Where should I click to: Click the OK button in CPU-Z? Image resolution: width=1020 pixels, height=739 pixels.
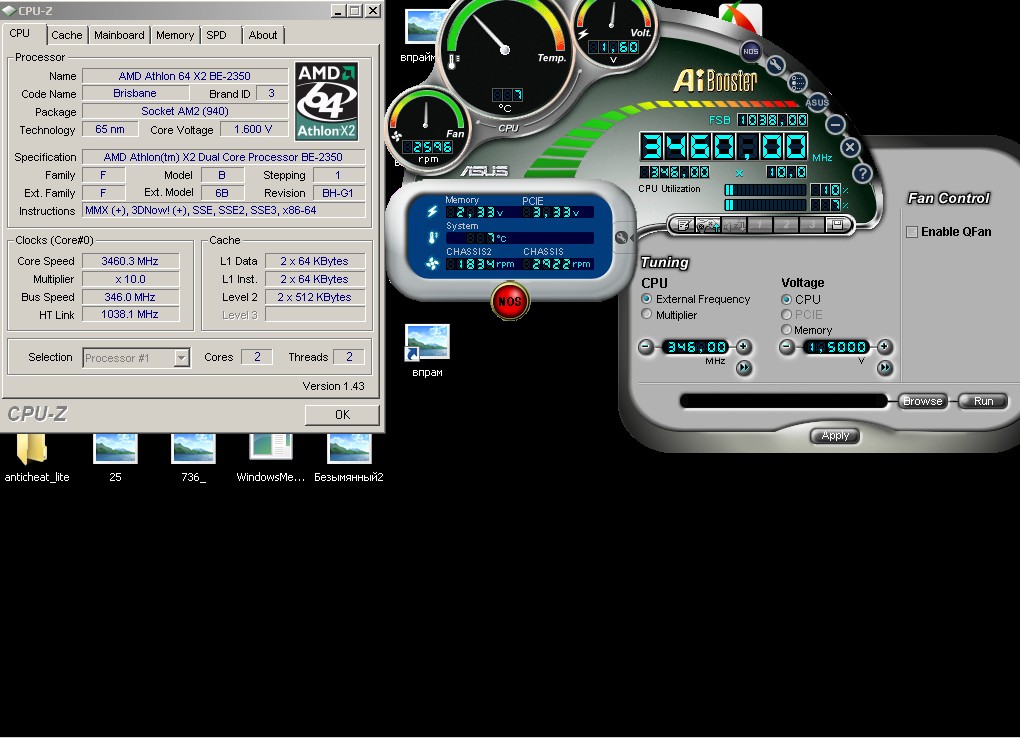[342, 414]
